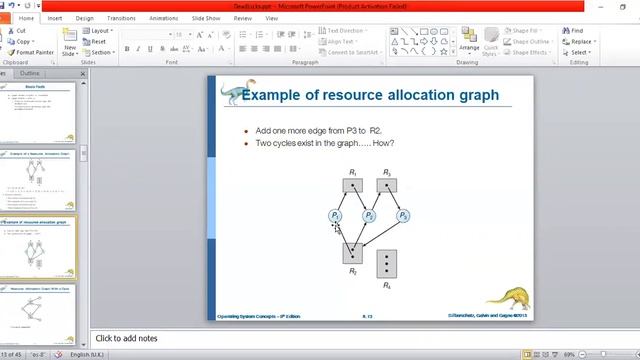
Task: Select the Text Box shape
Action: [394, 31]
